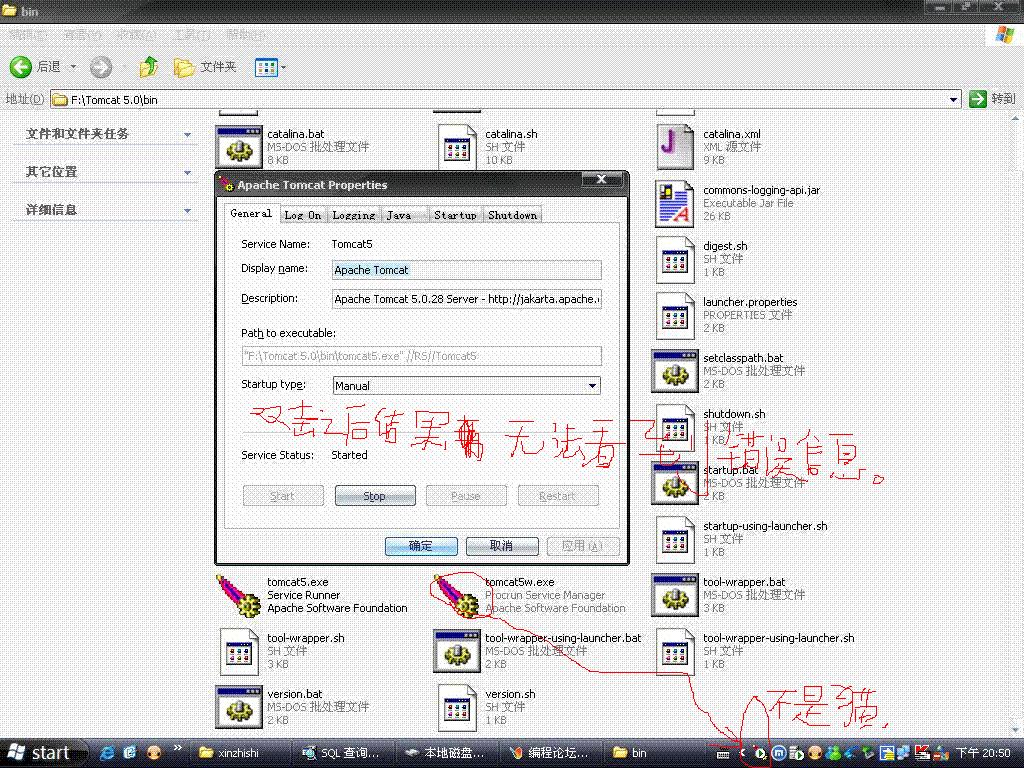Select the setclasspath.bat file icon
The image size is (1024, 768).
pos(674,371)
